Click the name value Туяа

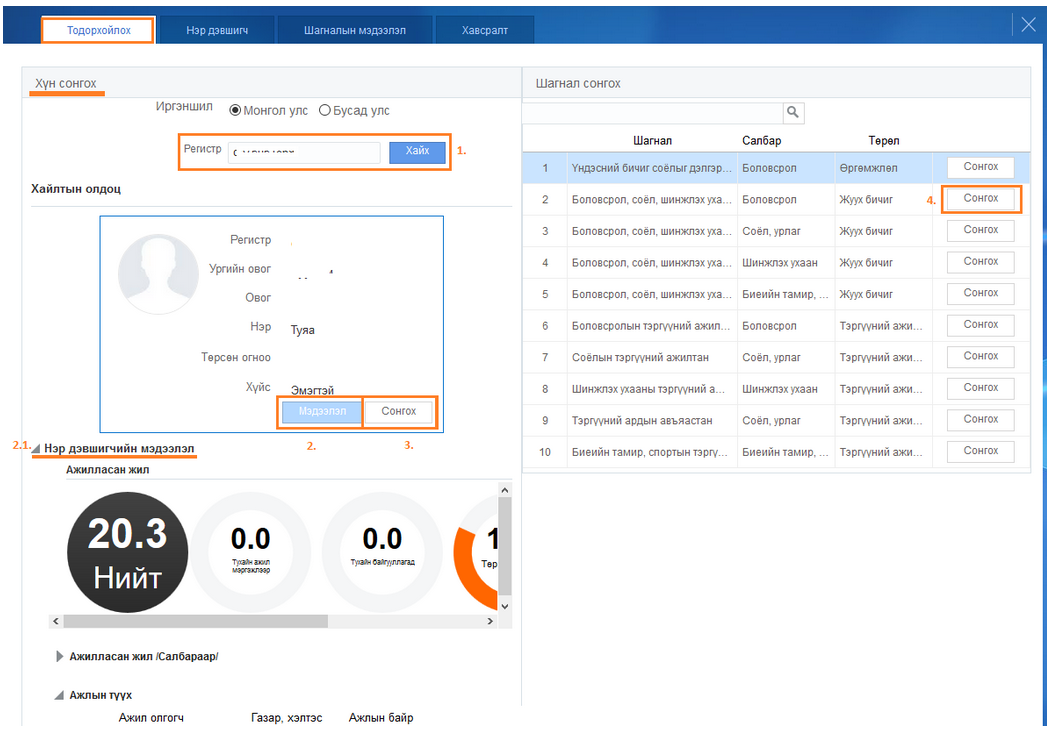pyautogui.click(x=302, y=330)
